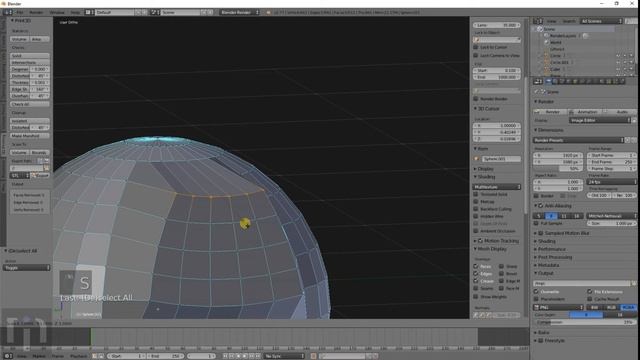Viewport: 640px width, 360px height.
Task: Open the Multitexture shading dropdown
Action: pos(497,187)
